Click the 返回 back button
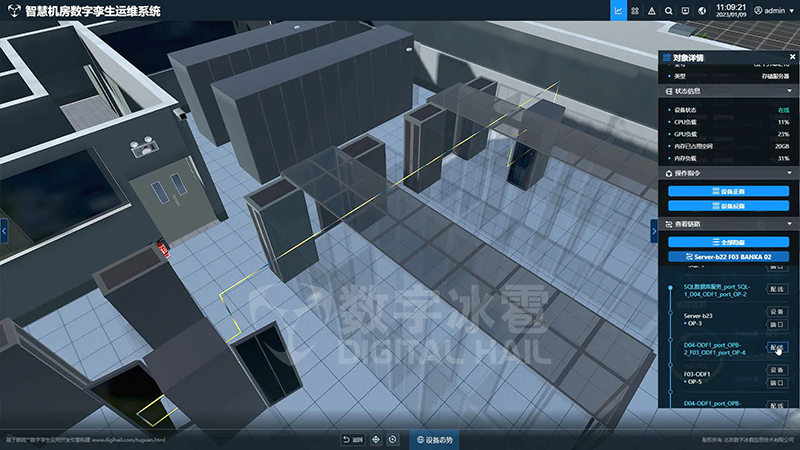This screenshot has height=450, width=800. [353, 439]
